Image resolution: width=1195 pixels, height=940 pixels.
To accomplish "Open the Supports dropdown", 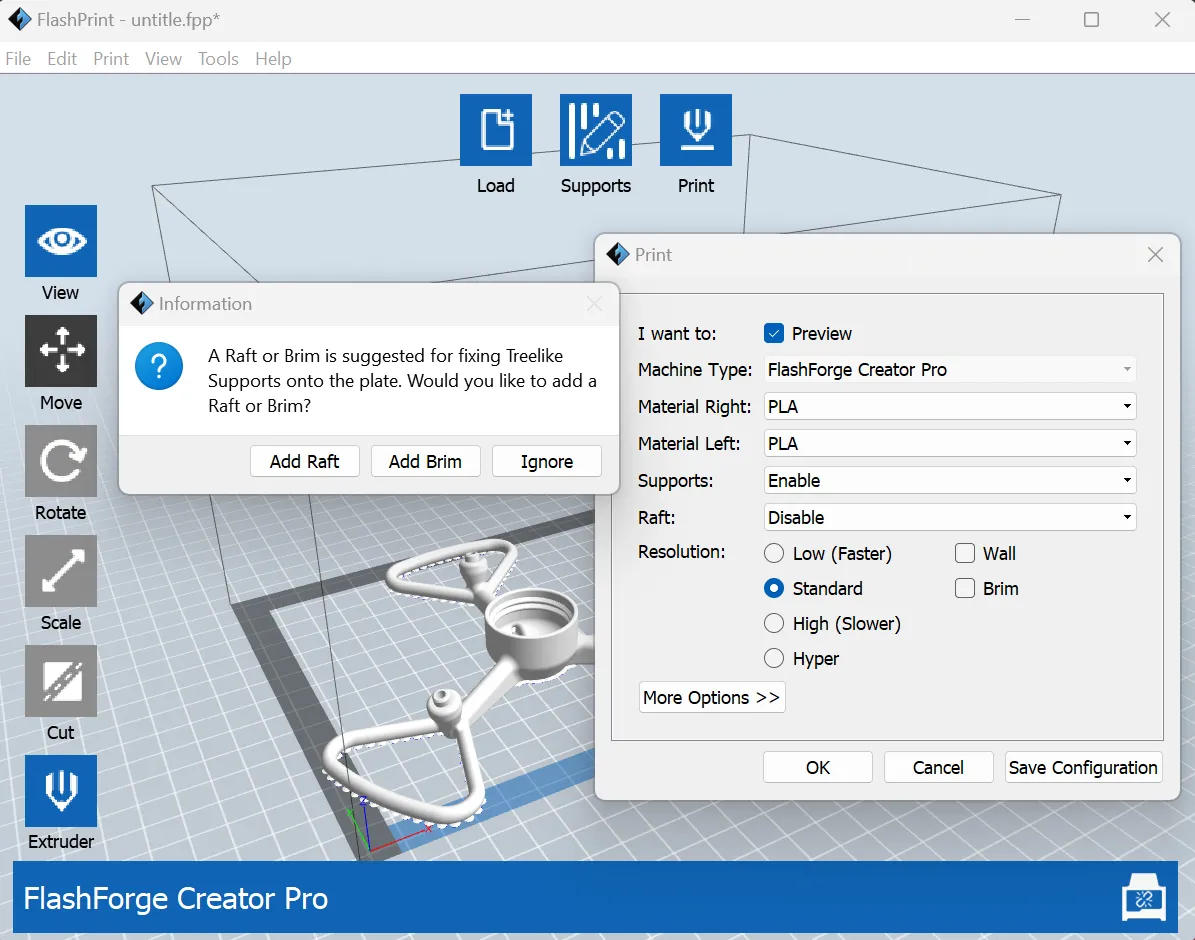I will pyautogui.click(x=950, y=480).
